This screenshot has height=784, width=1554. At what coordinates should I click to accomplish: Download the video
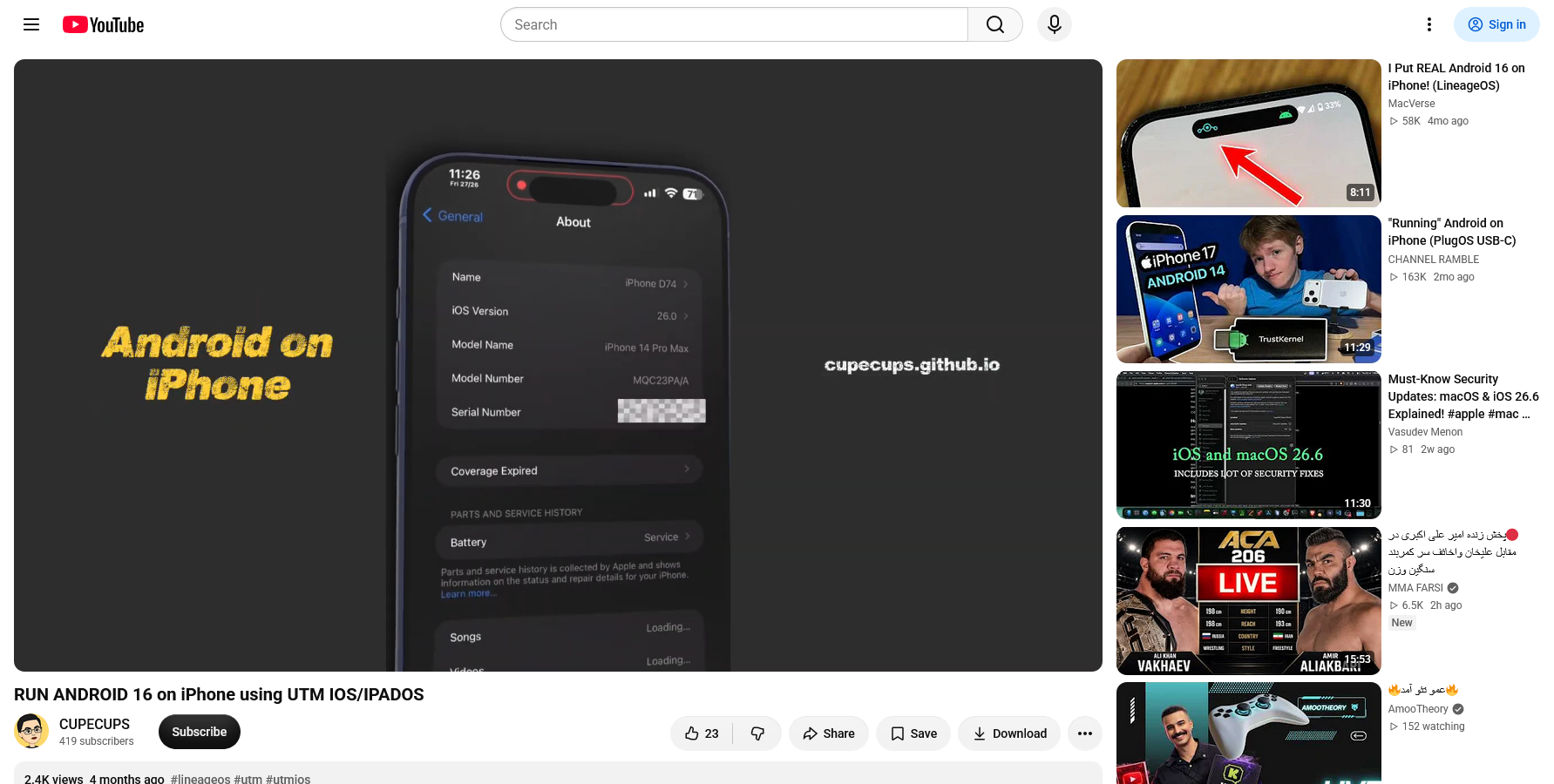click(1009, 733)
